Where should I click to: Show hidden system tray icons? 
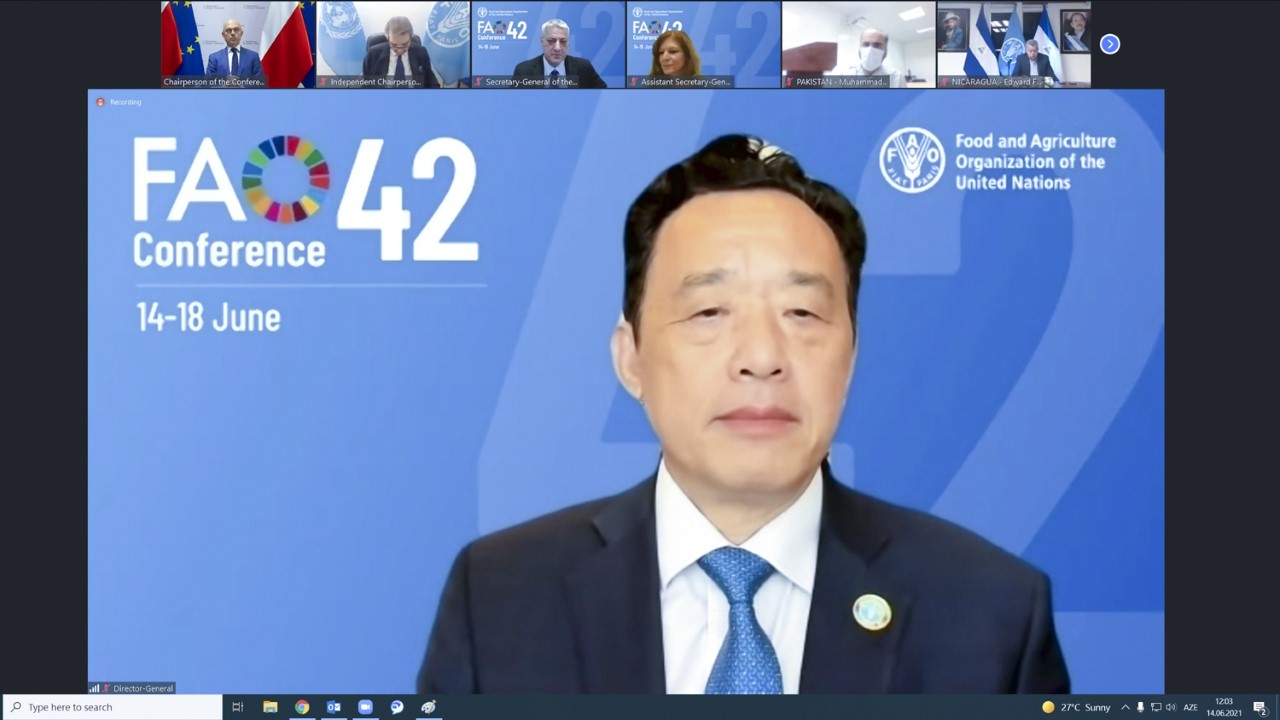[1125, 707]
